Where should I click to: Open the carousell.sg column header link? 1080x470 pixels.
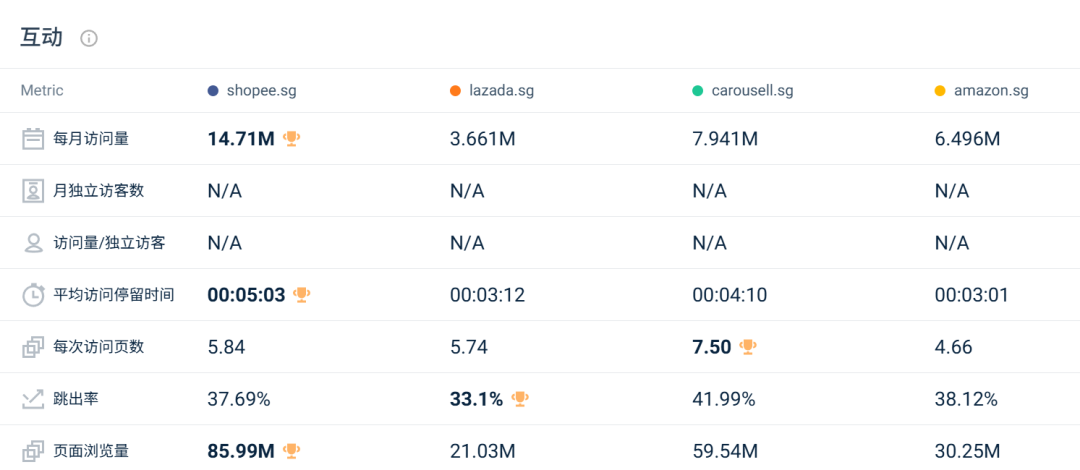coord(752,91)
